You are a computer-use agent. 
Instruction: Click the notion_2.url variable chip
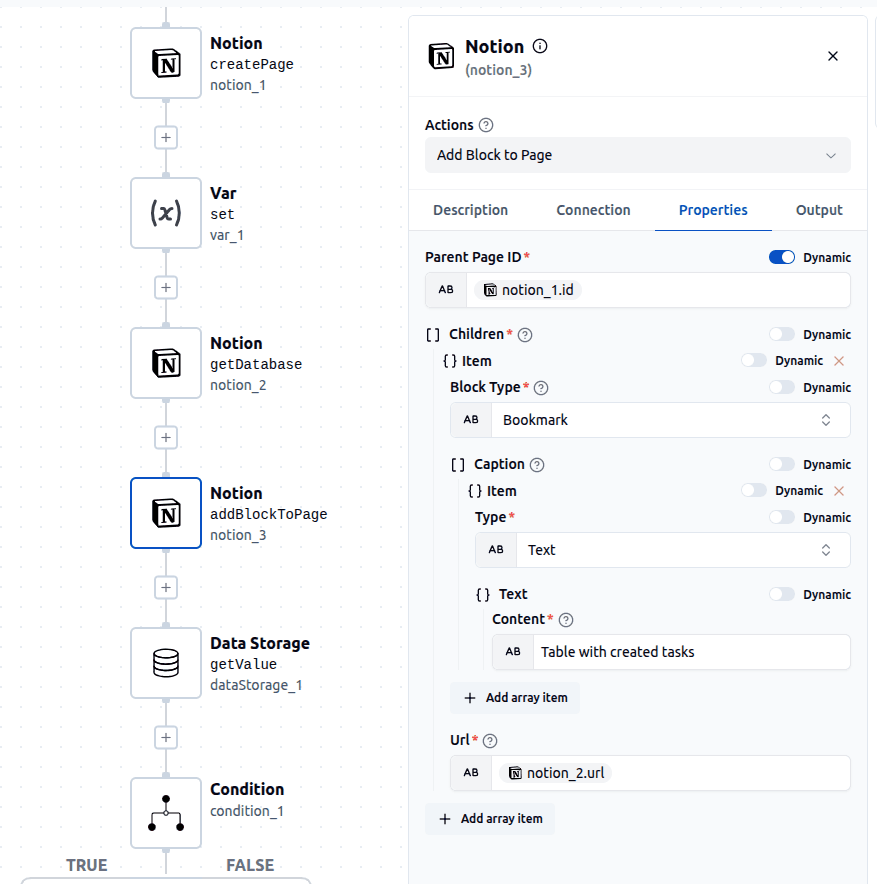[556, 773]
